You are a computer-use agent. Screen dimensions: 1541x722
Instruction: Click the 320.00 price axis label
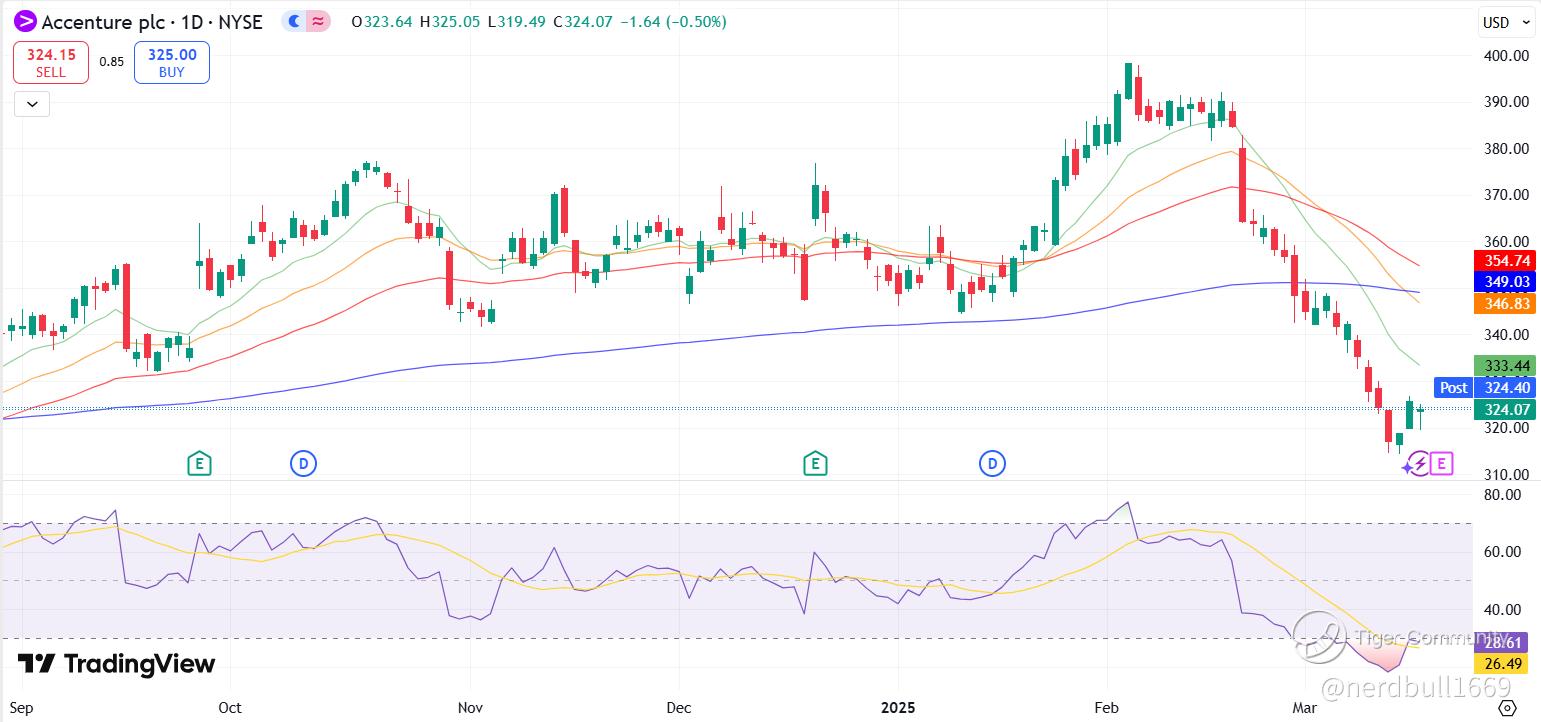[1506, 427]
